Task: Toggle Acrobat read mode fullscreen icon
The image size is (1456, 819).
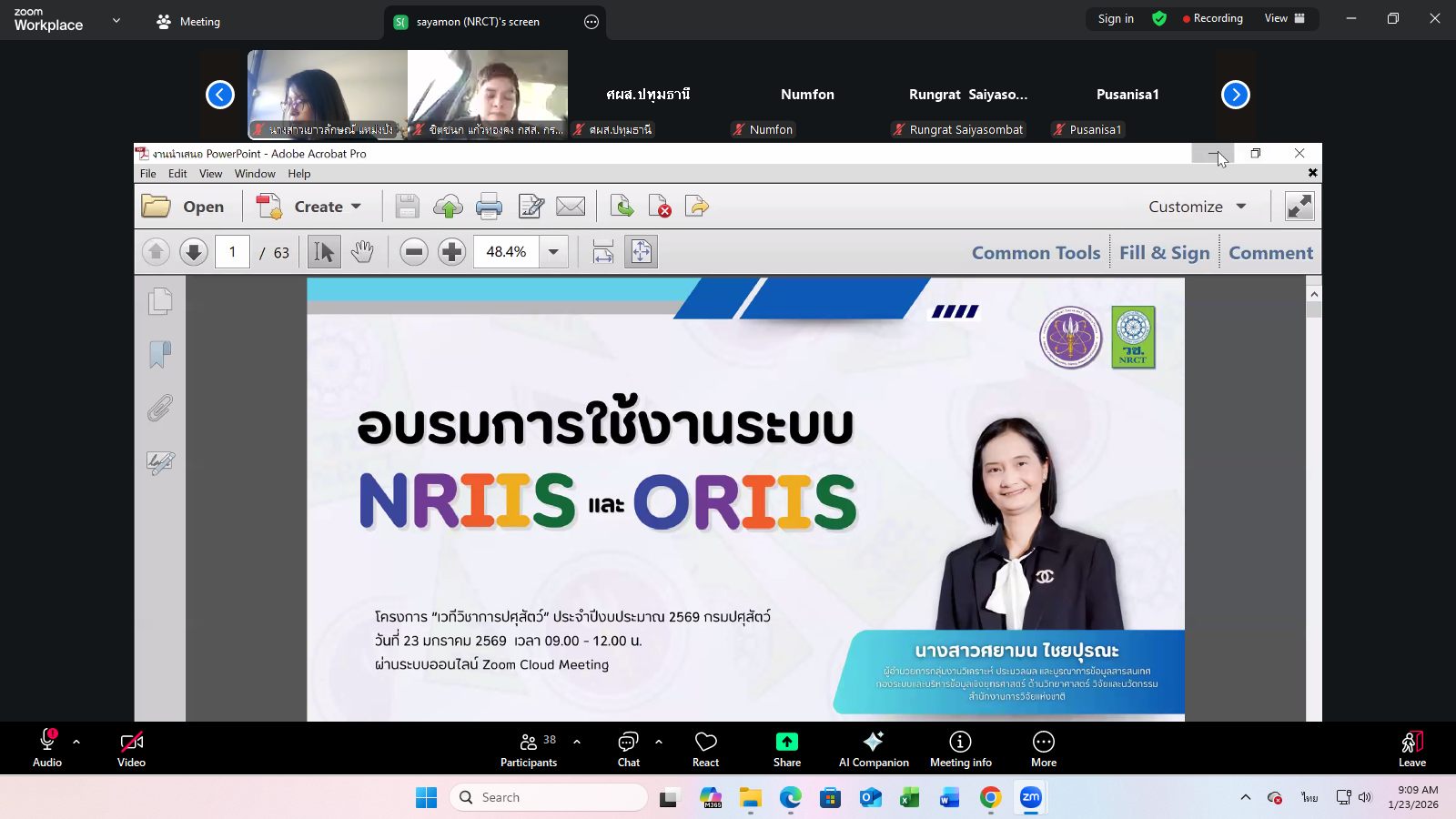Action: pos(1299,207)
